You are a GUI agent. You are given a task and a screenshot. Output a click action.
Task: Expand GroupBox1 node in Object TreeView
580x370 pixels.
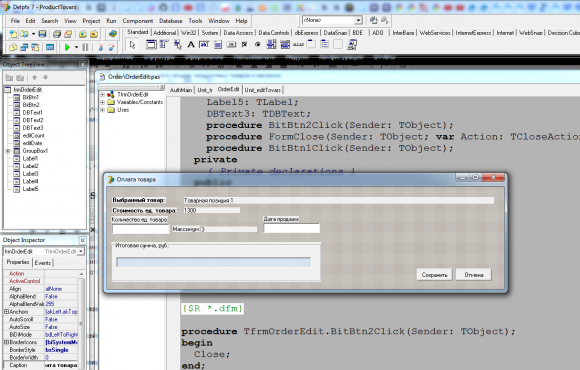8,151
